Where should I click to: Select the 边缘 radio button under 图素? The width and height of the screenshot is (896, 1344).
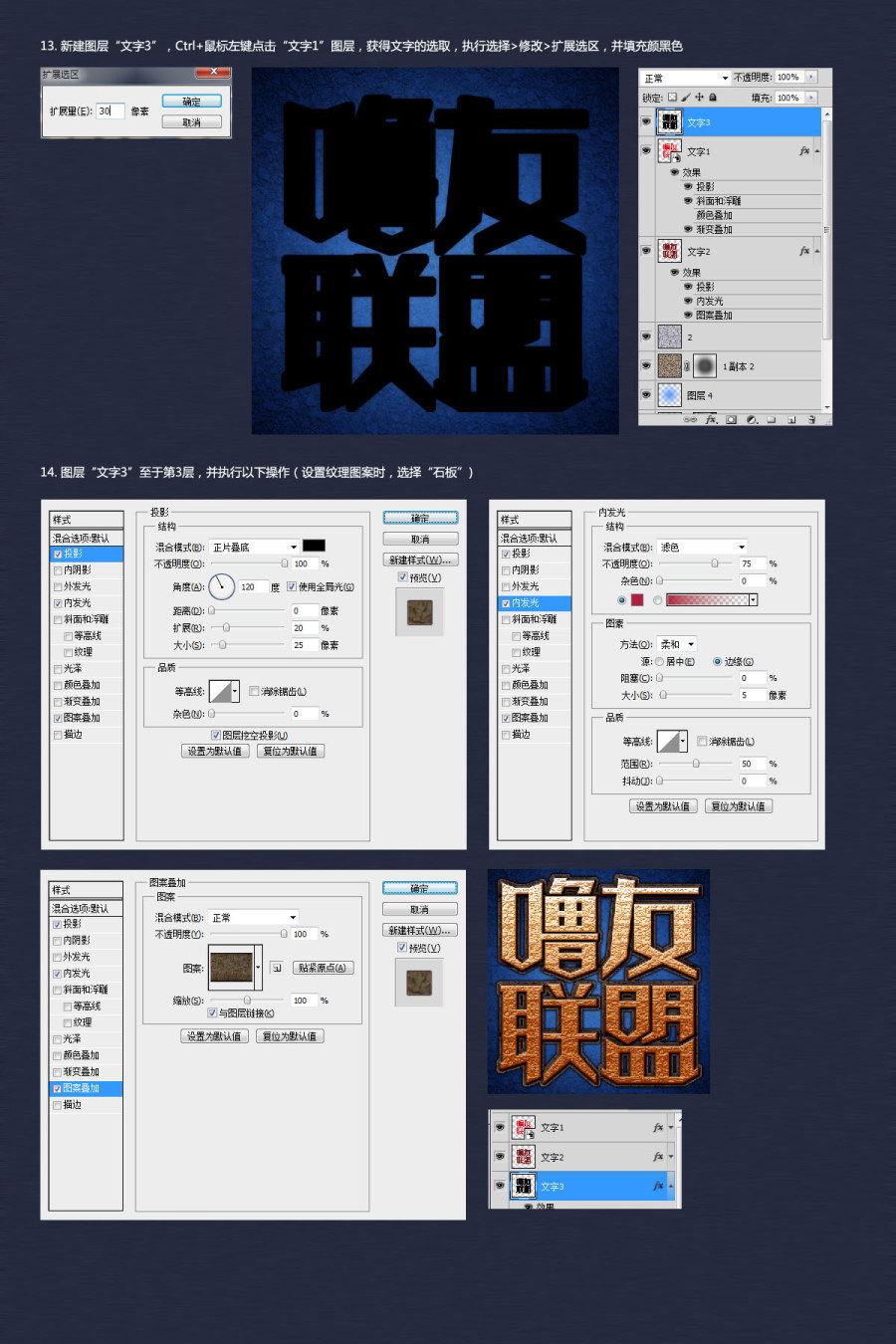716,663
